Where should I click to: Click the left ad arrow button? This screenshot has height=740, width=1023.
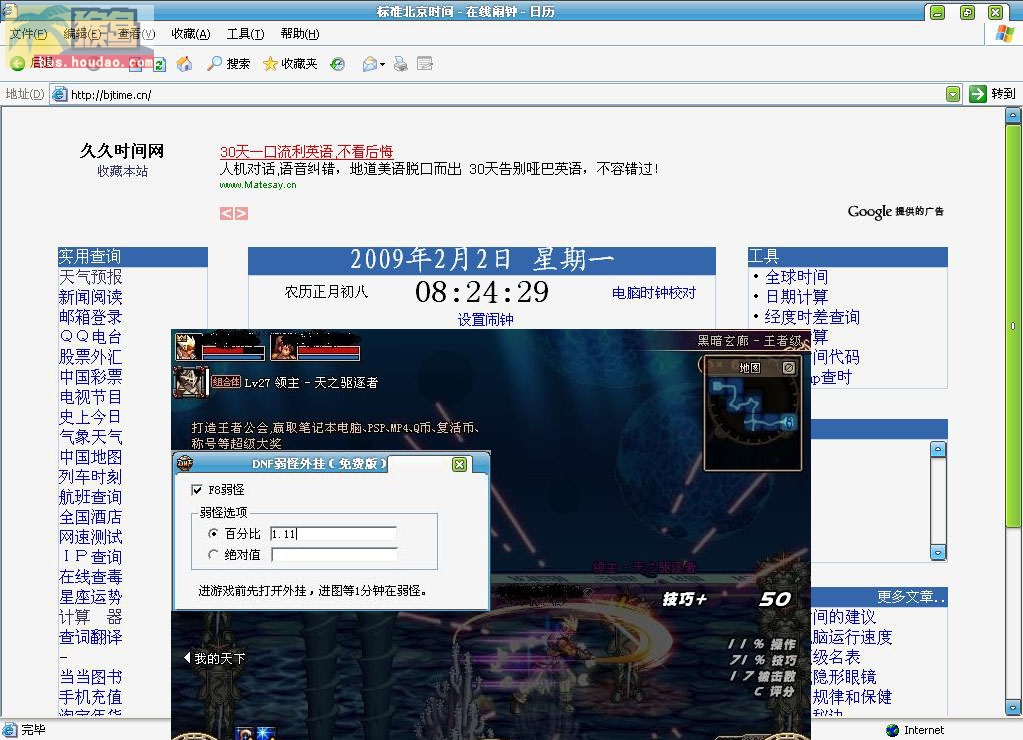click(226, 213)
